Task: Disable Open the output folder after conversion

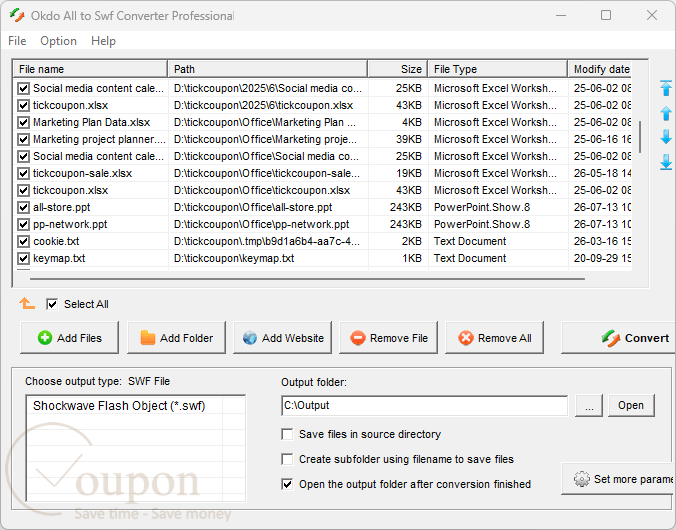Action: [x=287, y=484]
